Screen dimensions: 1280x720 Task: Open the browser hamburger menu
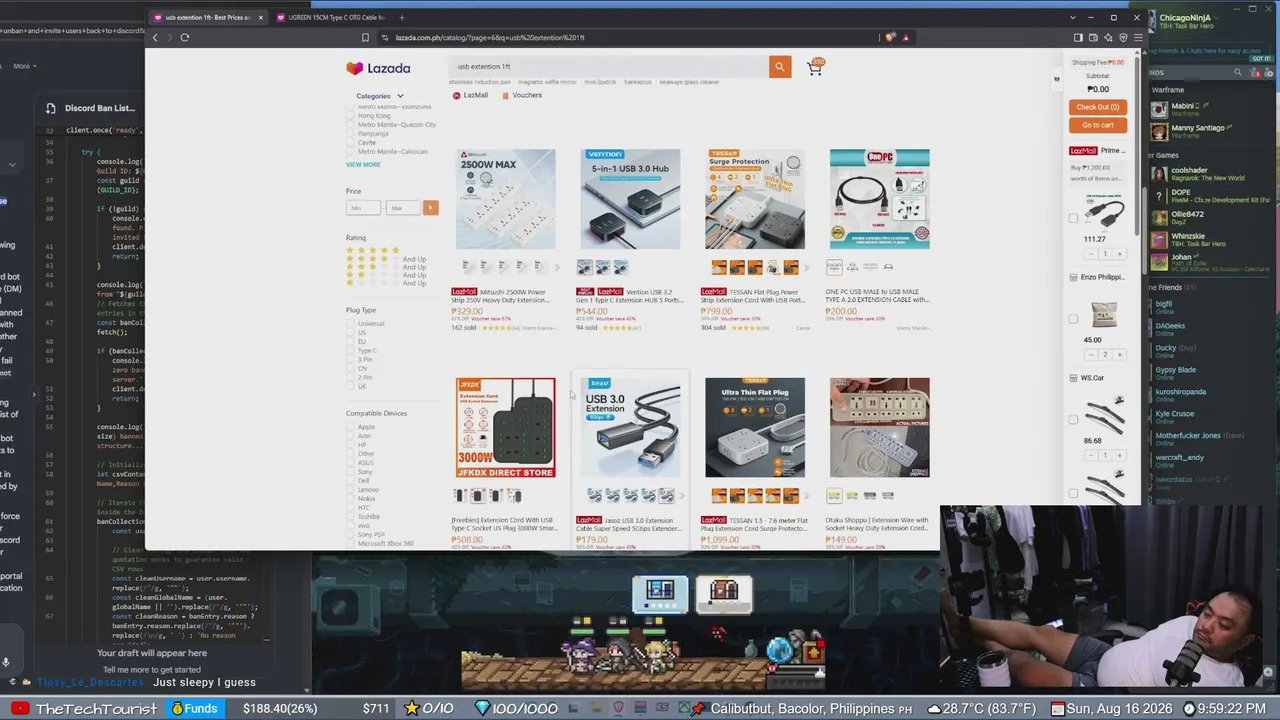pyautogui.click(x=1137, y=37)
